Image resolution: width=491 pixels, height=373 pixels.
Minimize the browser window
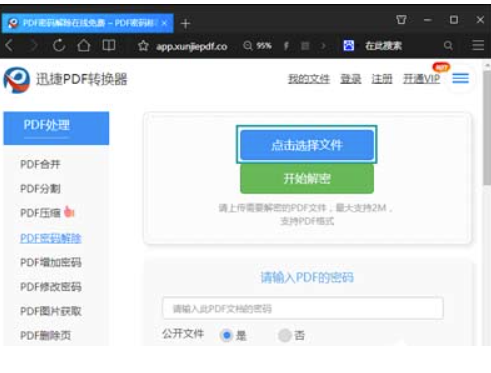pos(428,20)
